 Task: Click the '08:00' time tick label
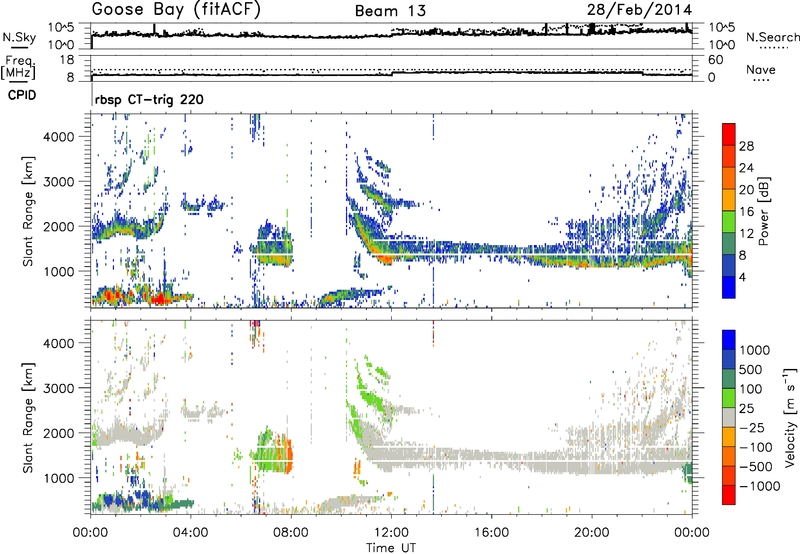point(291,533)
